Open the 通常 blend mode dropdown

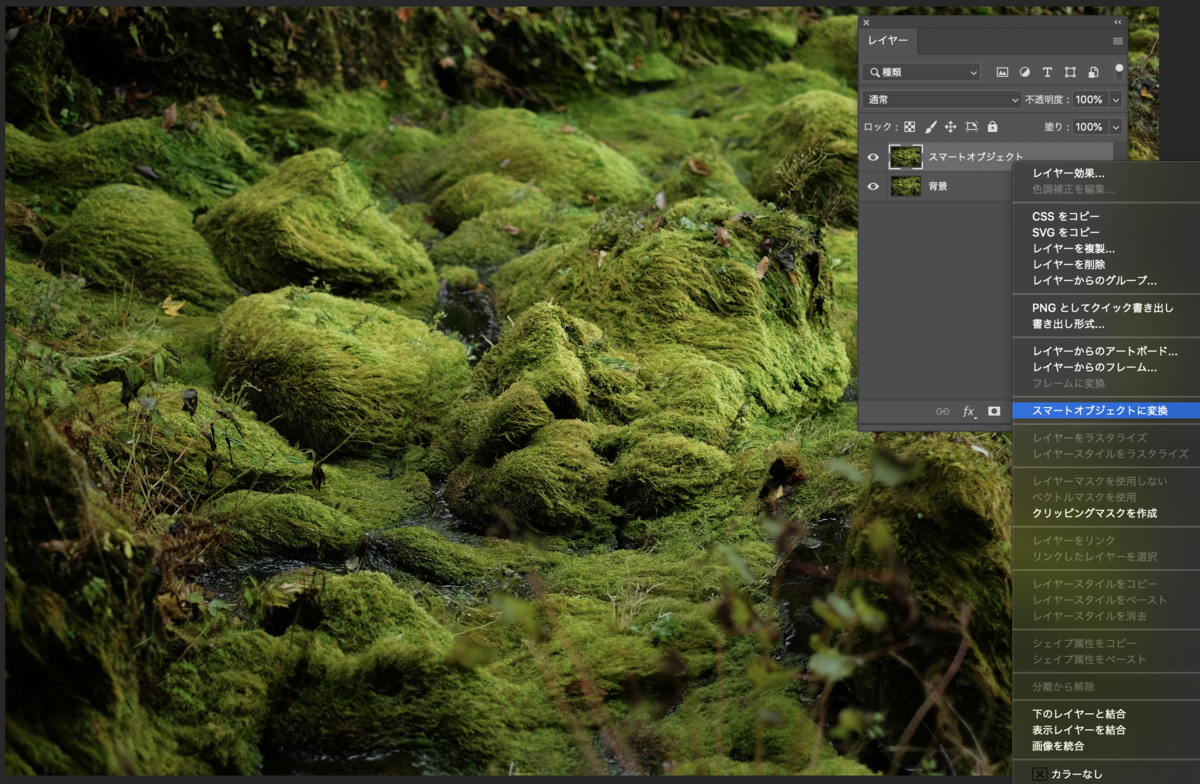[942, 100]
